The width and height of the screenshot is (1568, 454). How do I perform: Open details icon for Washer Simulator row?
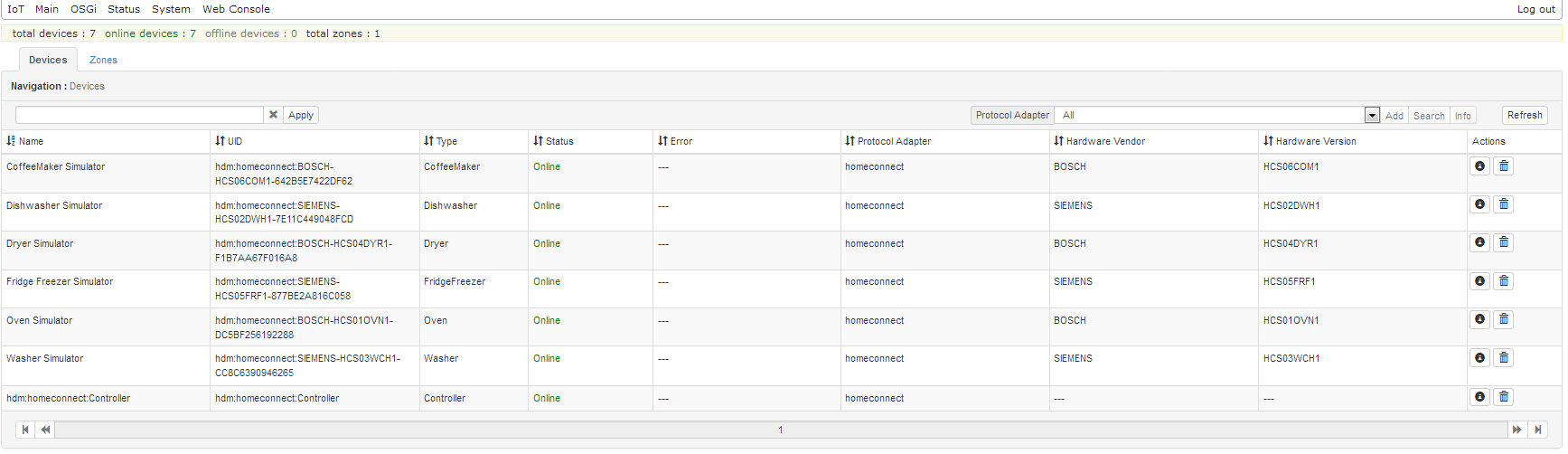point(1479,358)
